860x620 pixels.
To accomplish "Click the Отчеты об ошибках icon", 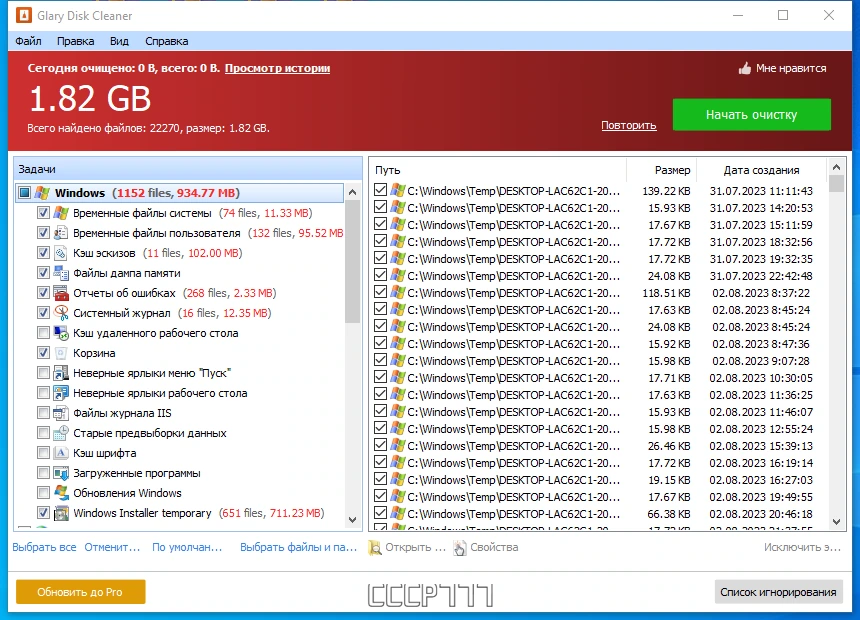I will tap(61, 293).
